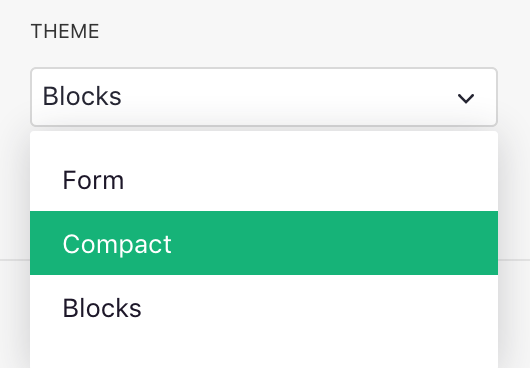This screenshot has height=368, width=530.
Task: Close the theme list via the down chevron
Action: pyautogui.click(x=466, y=98)
